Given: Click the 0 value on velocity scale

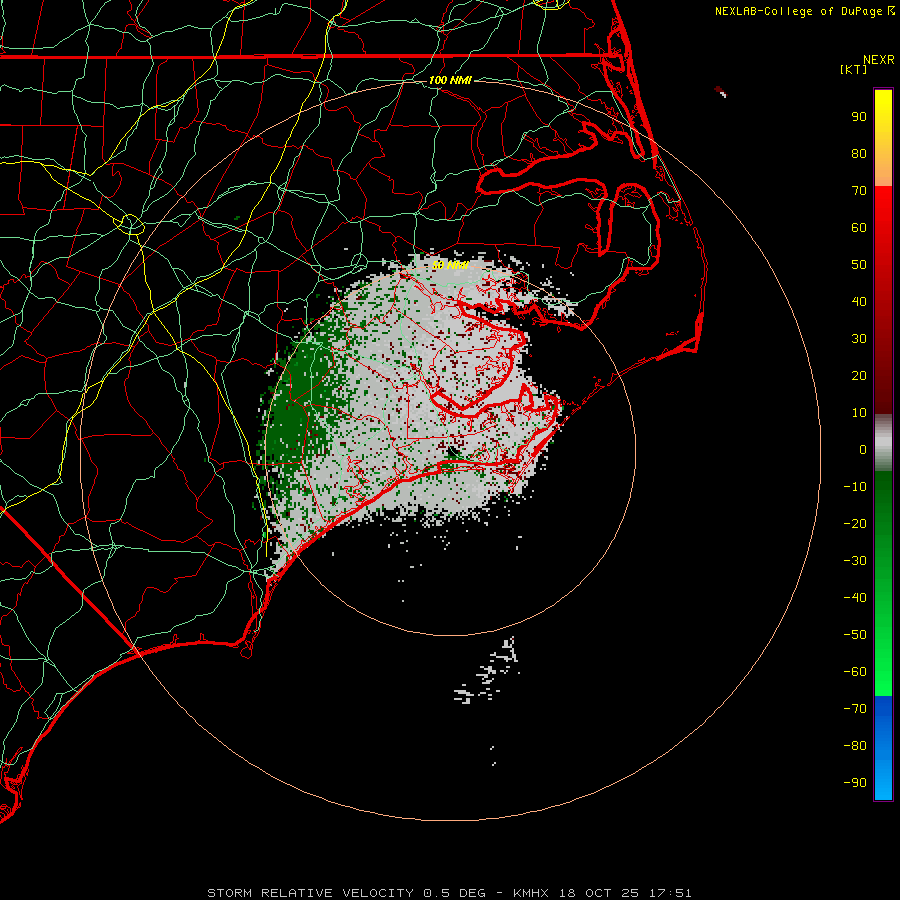Looking at the screenshot, I should [863, 450].
